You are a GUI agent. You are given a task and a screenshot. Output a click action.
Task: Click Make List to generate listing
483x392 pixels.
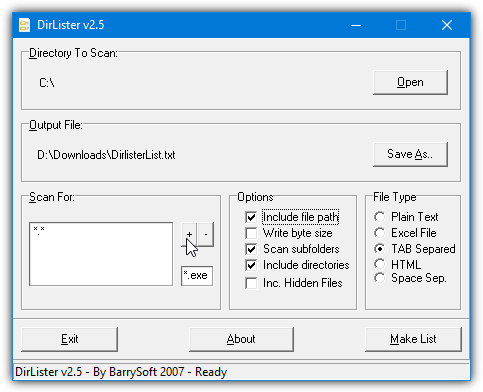click(413, 339)
